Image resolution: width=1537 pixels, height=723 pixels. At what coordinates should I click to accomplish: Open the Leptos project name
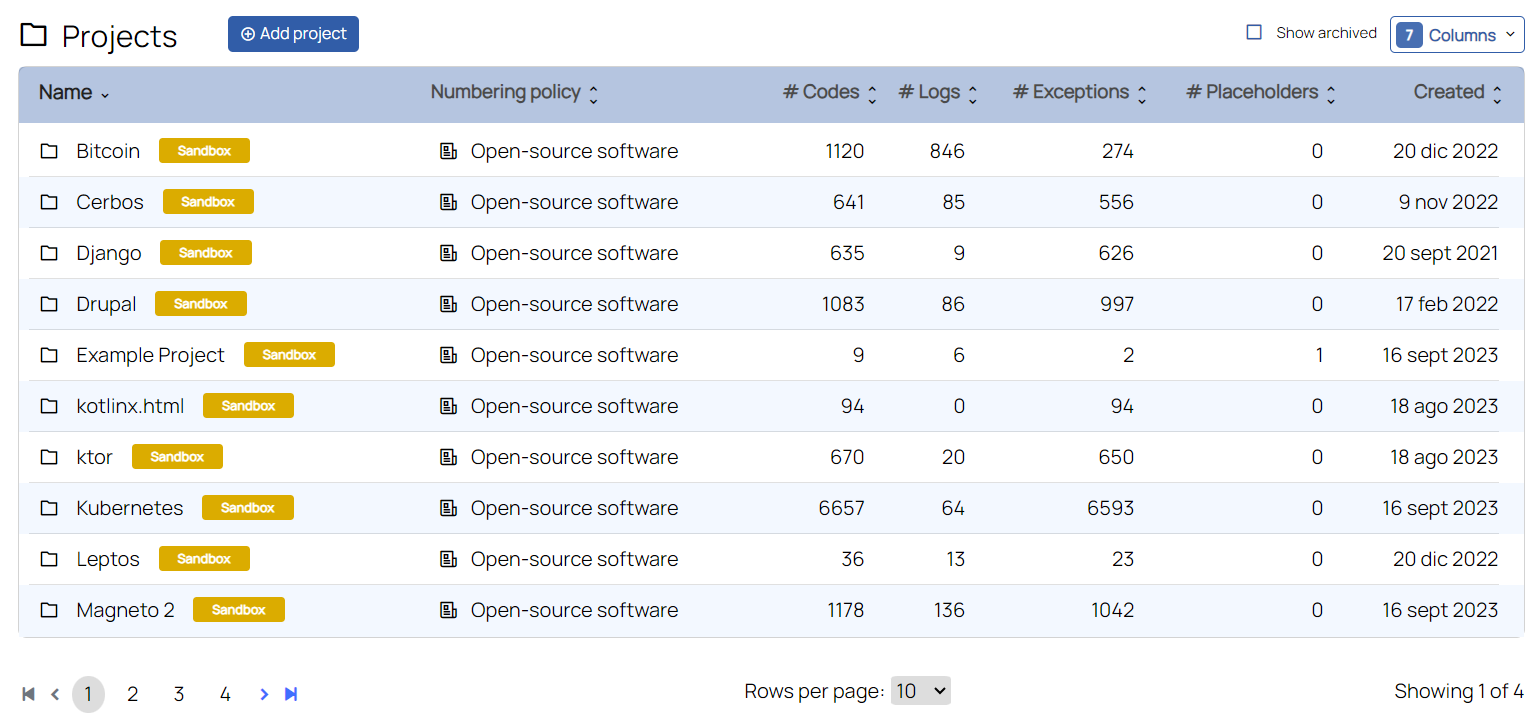click(108, 559)
